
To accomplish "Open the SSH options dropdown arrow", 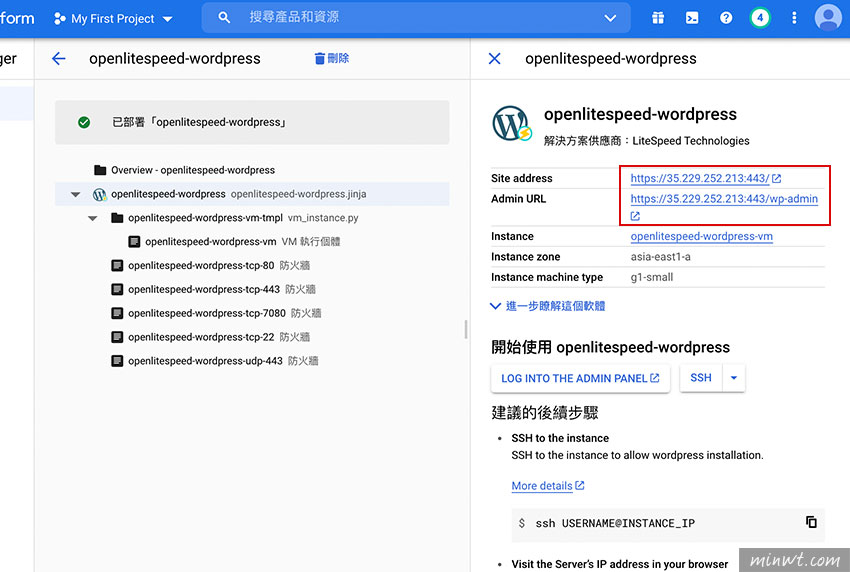I will click(734, 378).
